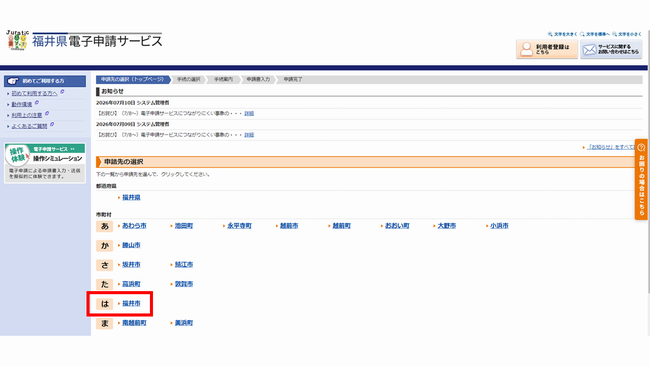Click the 操作シミュレーション experience banner
Viewport: 650px width, 366px height.
tap(45, 163)
